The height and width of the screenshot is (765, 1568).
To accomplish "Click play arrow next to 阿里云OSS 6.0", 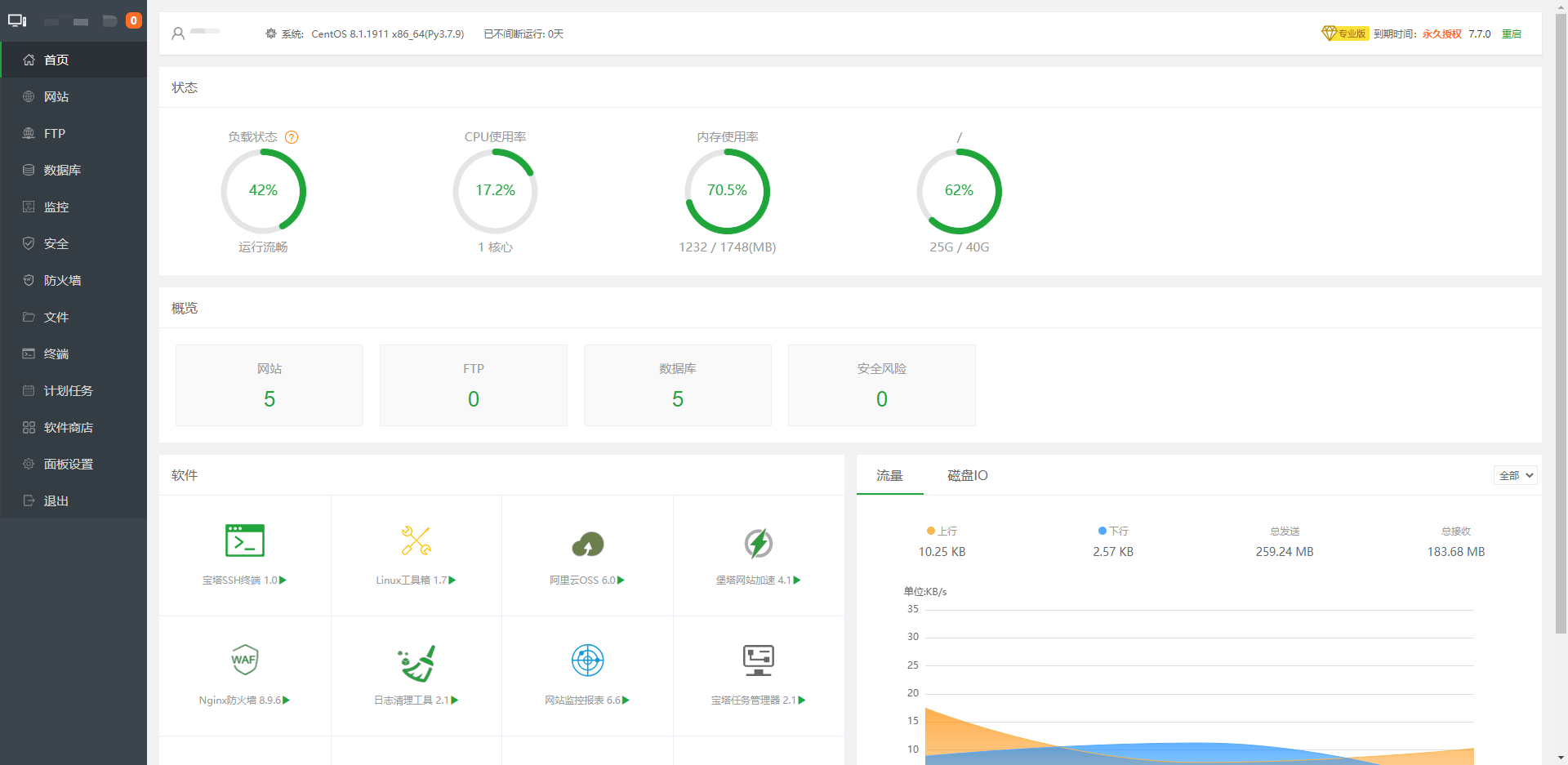I will tap(621, 580).
